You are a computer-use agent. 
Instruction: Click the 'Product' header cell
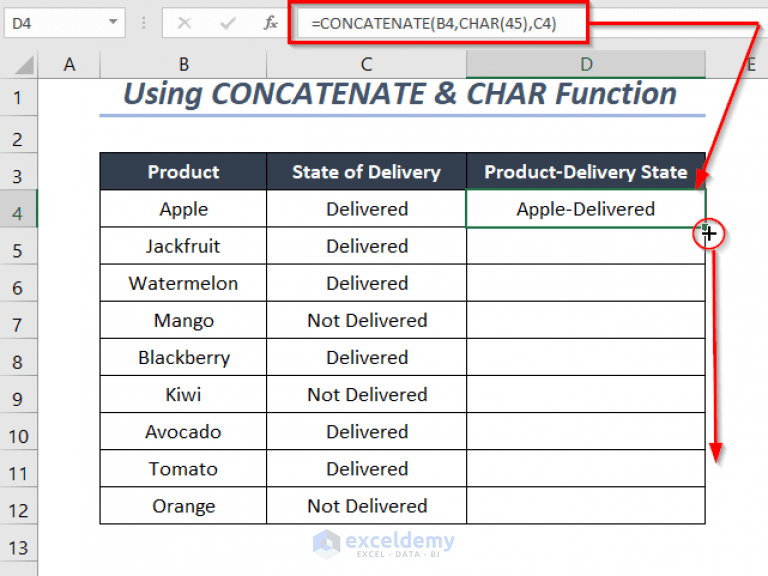pos(183,171)
